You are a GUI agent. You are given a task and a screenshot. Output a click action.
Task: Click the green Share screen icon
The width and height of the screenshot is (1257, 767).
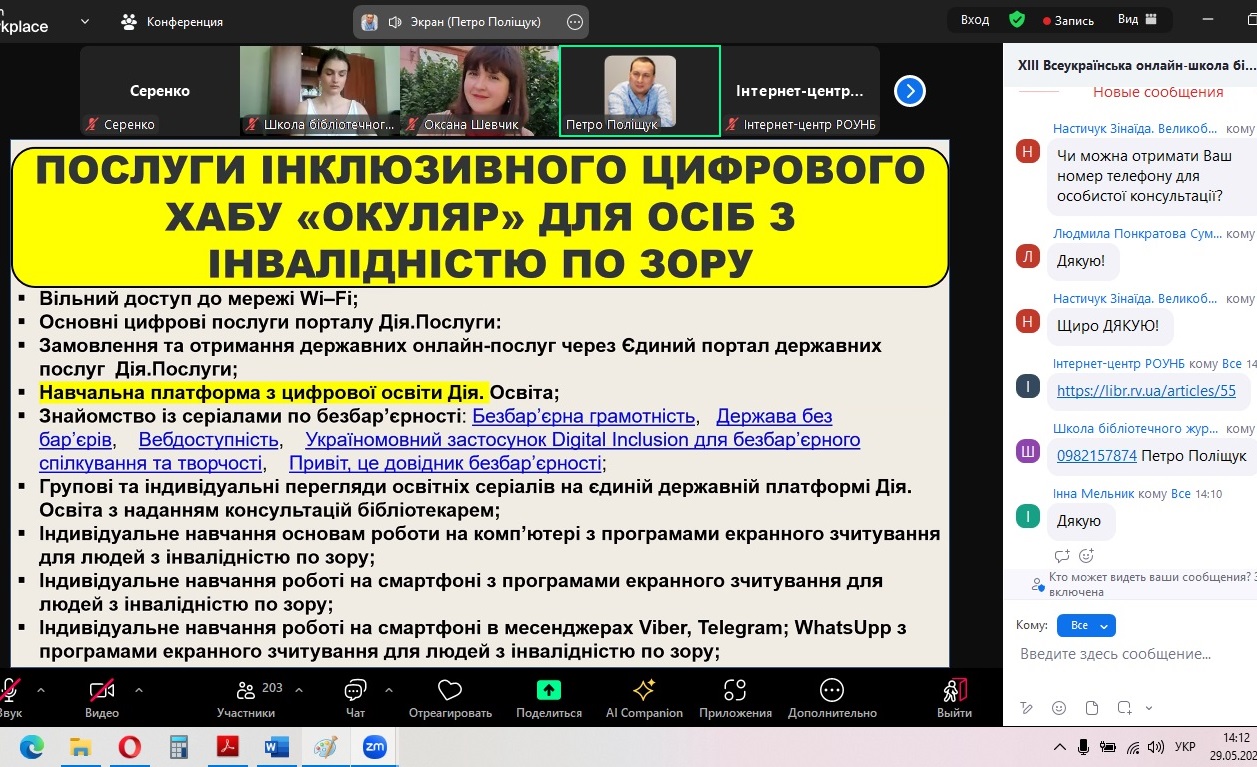click(x=549, y=691)
